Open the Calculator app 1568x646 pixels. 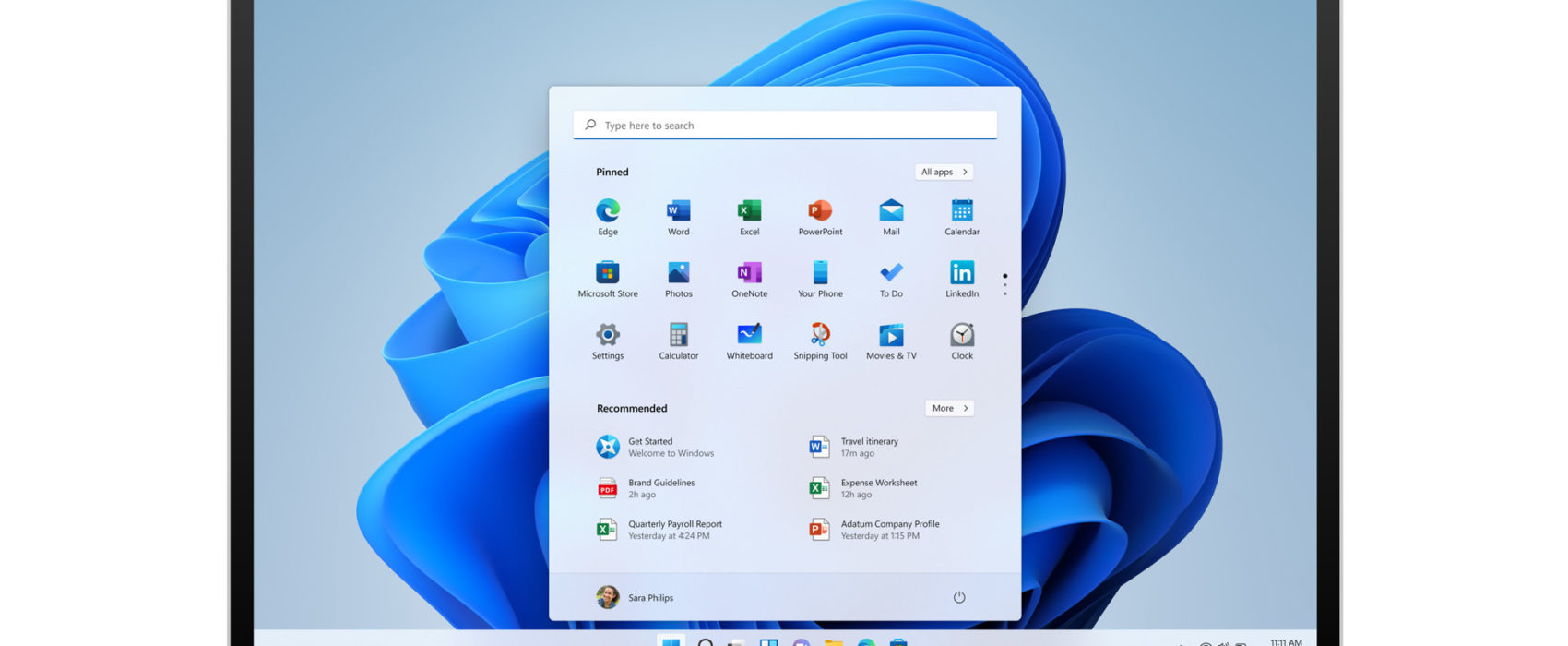click(x=678, y=341)
